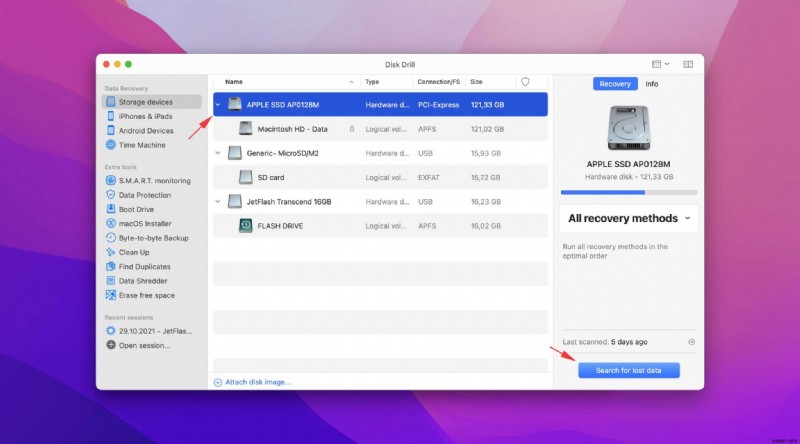The image size is (800, 444).
Task: Click 121,33 GB size of APPLE SSD
Action: coord(487,105)
